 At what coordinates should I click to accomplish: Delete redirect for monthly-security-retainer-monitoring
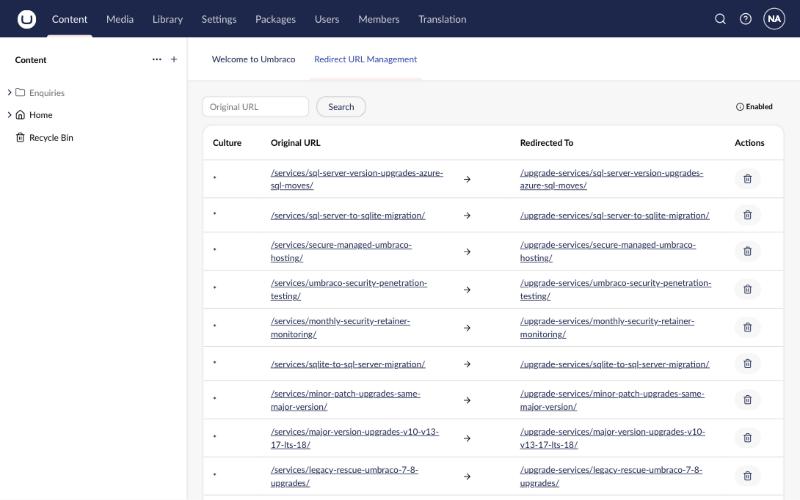[747, 327]
